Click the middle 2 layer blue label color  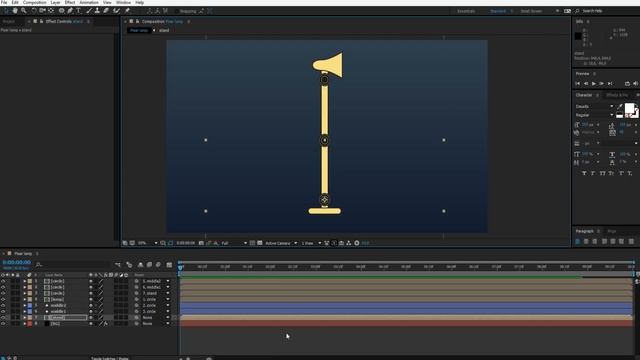pyautogui.click(x=30, y=305)
